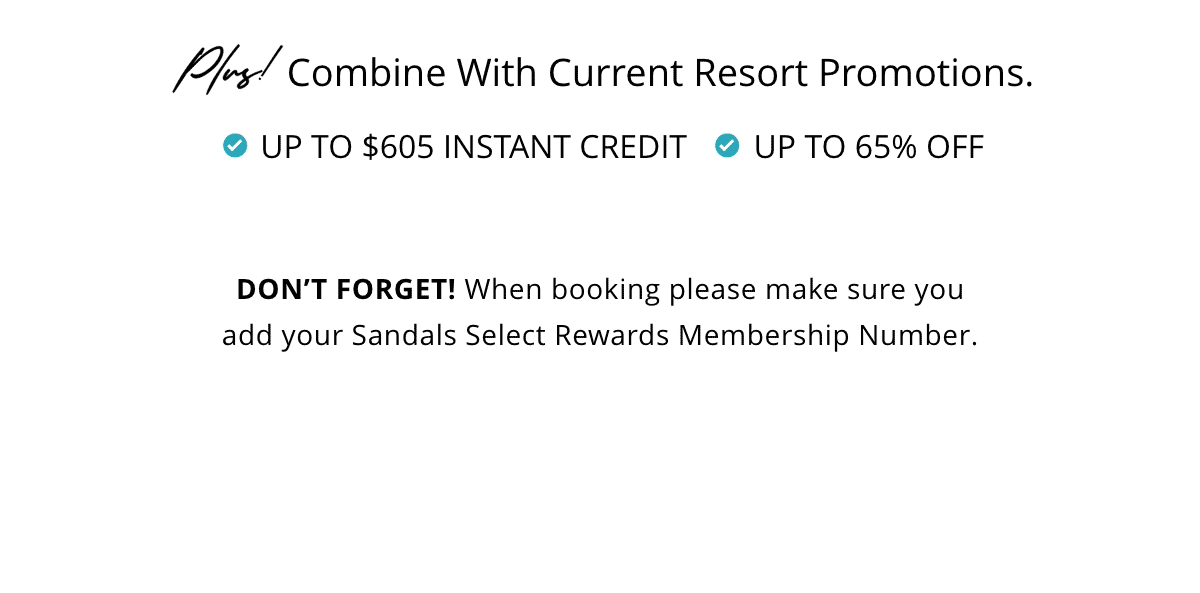Click the bold "DON'T FORGET!" text
The image size is (1200, 593).
pos(346,290)
